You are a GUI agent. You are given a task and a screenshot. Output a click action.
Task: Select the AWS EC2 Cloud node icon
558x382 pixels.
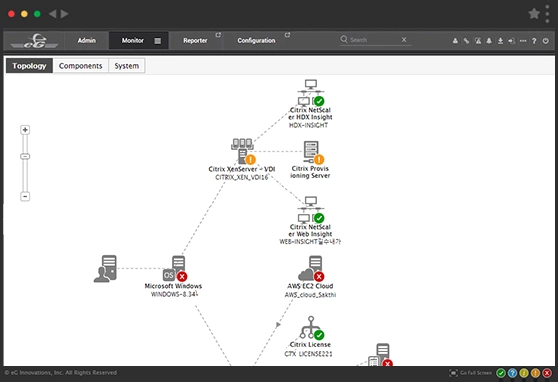(x=311, y=269)
